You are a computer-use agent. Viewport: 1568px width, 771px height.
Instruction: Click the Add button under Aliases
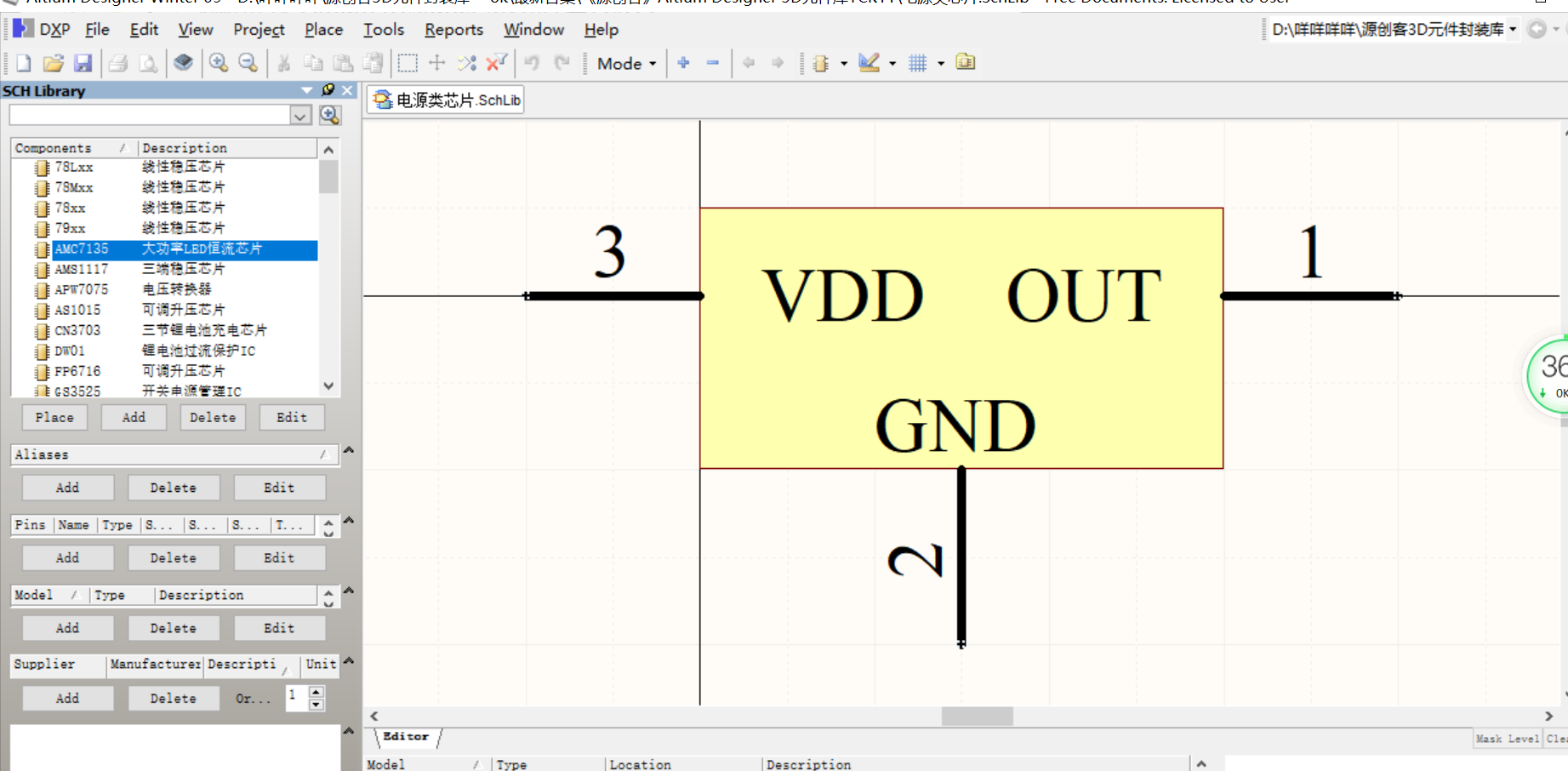point(67,488)
